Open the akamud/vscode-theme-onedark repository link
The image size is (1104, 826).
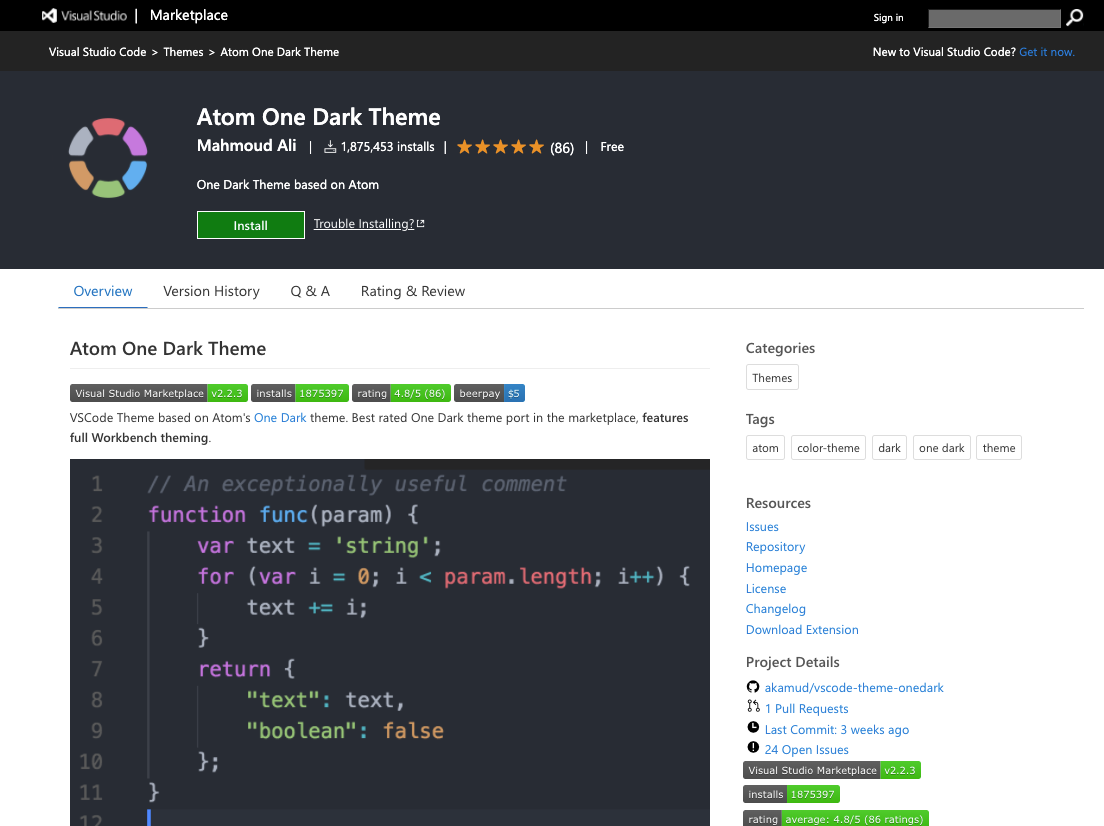click(853, 687)
